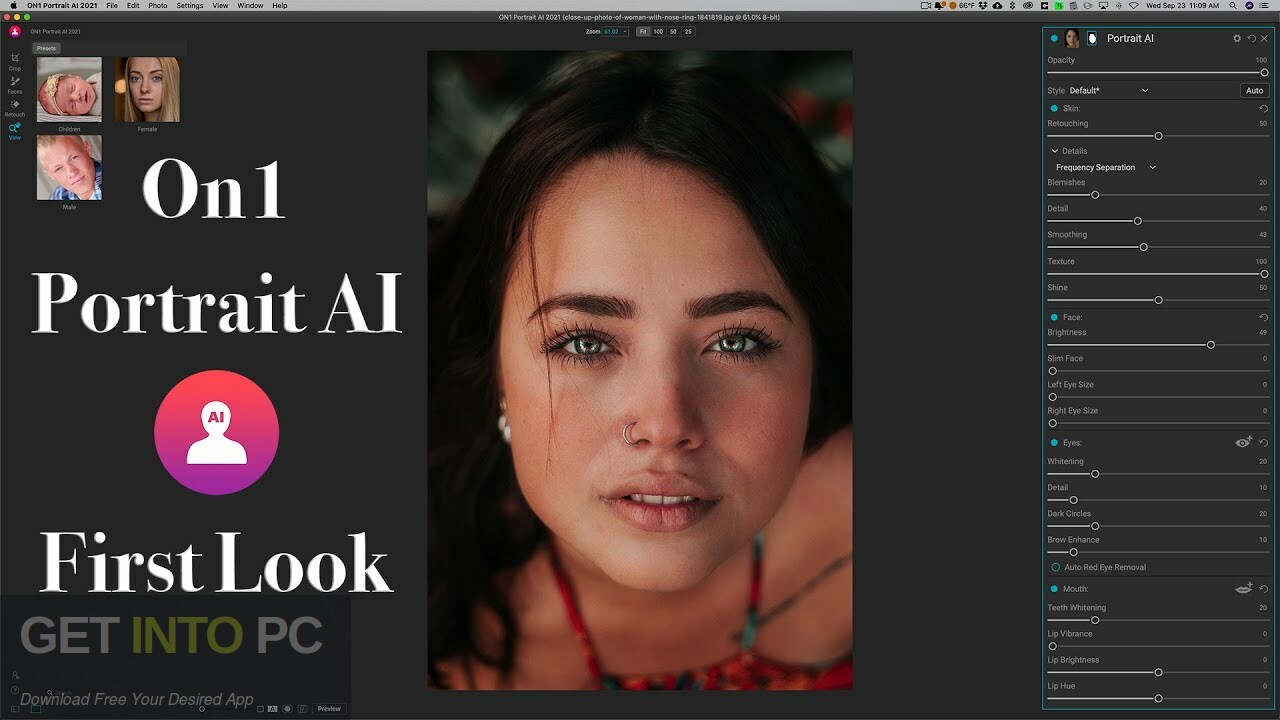The image size is (1280, 720).
Task: Open the Window menu
Action: tap(250, 6)
